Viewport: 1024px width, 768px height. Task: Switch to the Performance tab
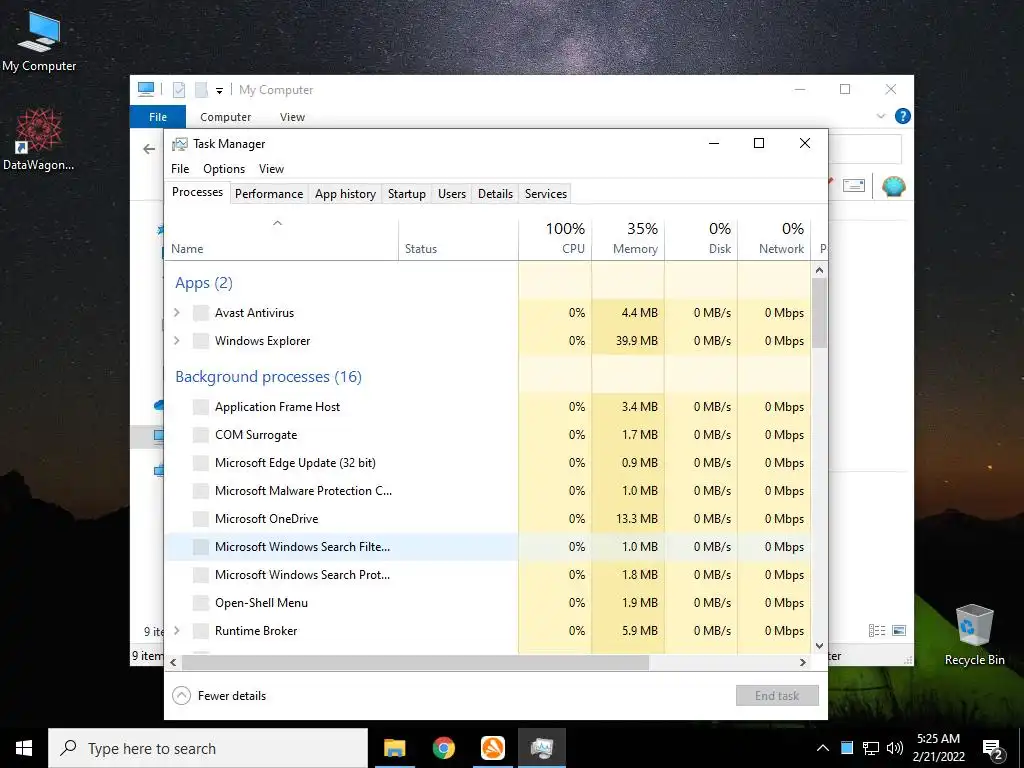tap(269, 194)
